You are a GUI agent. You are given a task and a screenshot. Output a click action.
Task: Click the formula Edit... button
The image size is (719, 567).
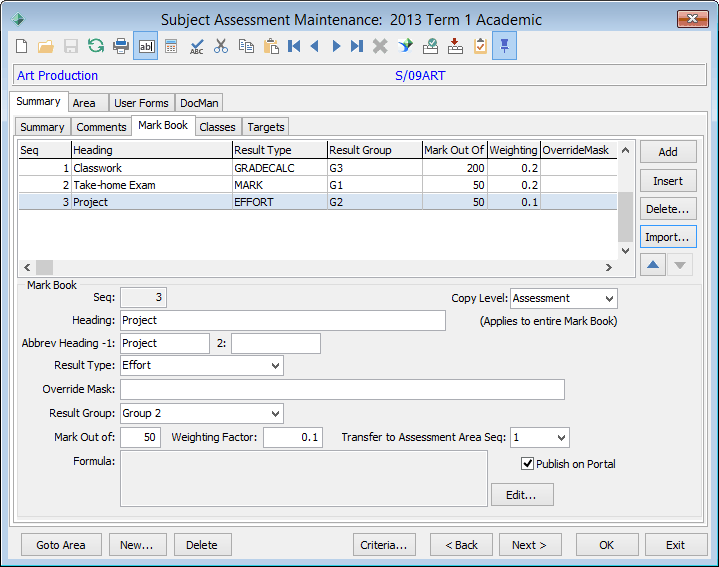click(x=522, y=495)
